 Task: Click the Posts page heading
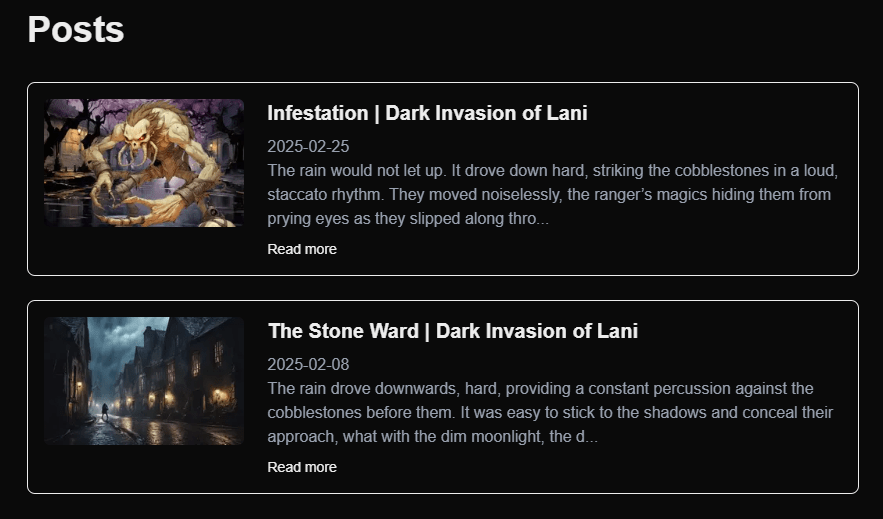pos(76,29)
